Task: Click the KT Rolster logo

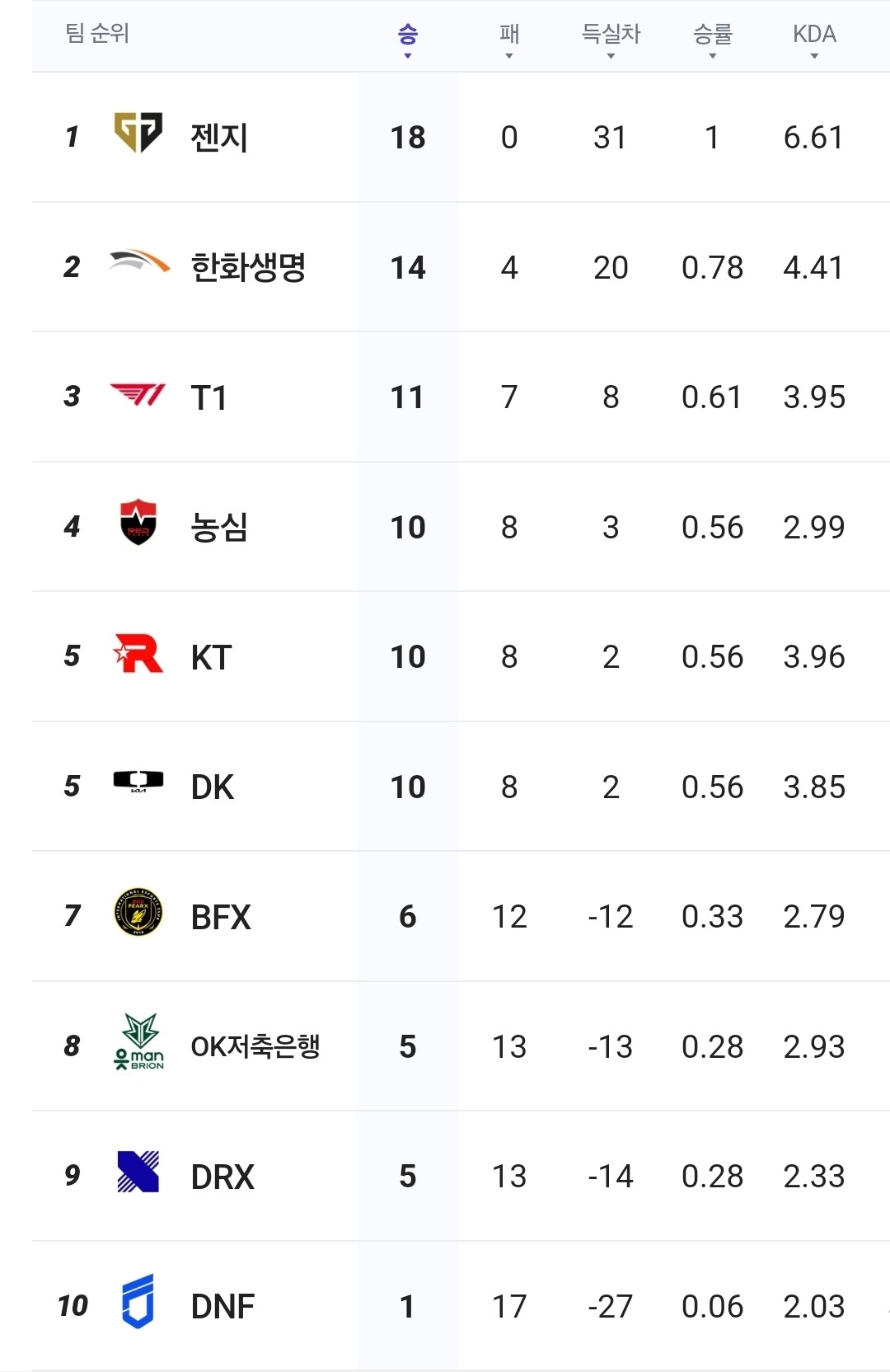Action: (138, 654)
